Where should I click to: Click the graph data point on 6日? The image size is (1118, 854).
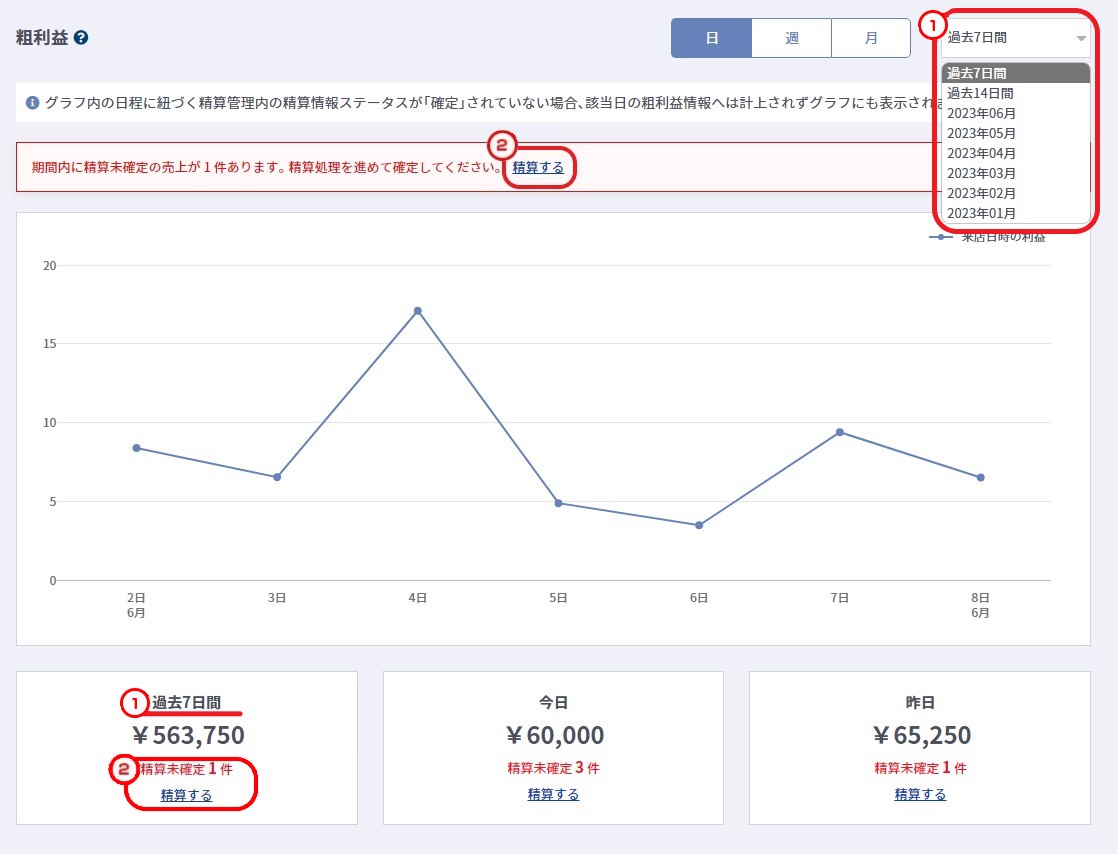699,525
